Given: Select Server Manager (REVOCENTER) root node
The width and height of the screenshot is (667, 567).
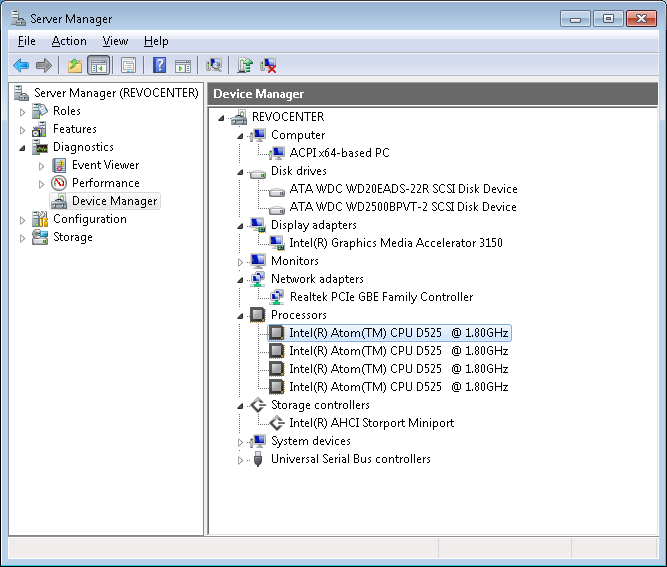Looking at the screenshot, I should (116, 93).
